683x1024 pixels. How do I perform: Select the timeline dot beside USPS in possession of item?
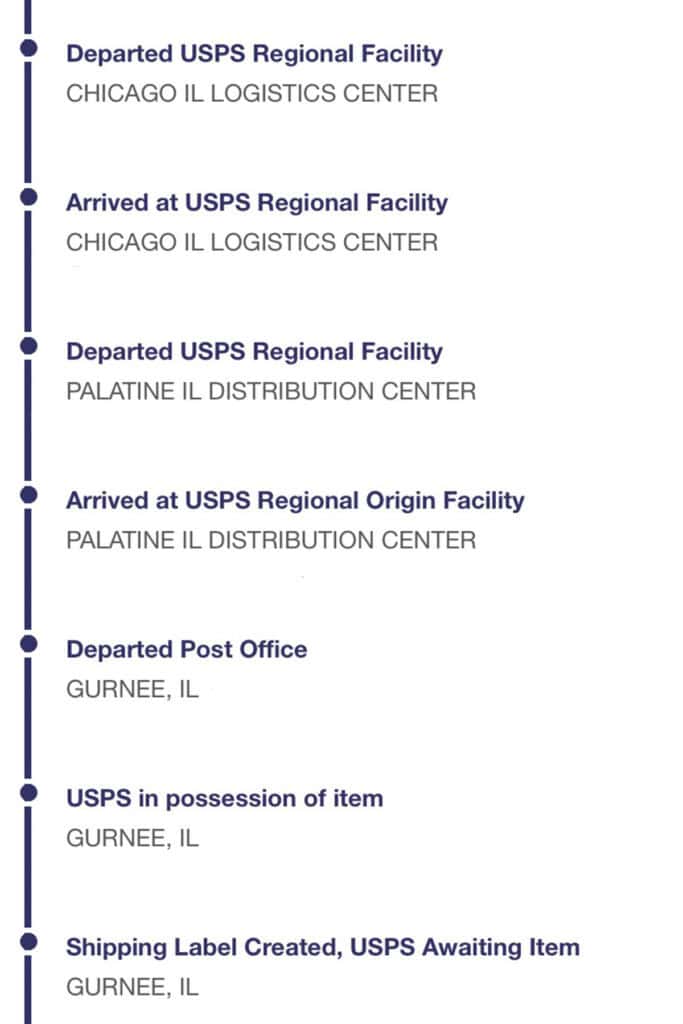click(x=28, y=793)
